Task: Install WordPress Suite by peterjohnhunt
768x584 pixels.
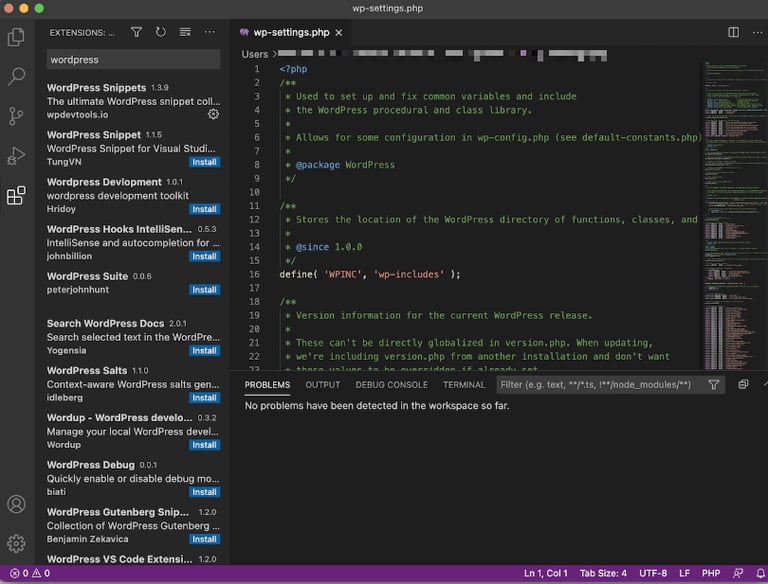Action: (204, 290)
